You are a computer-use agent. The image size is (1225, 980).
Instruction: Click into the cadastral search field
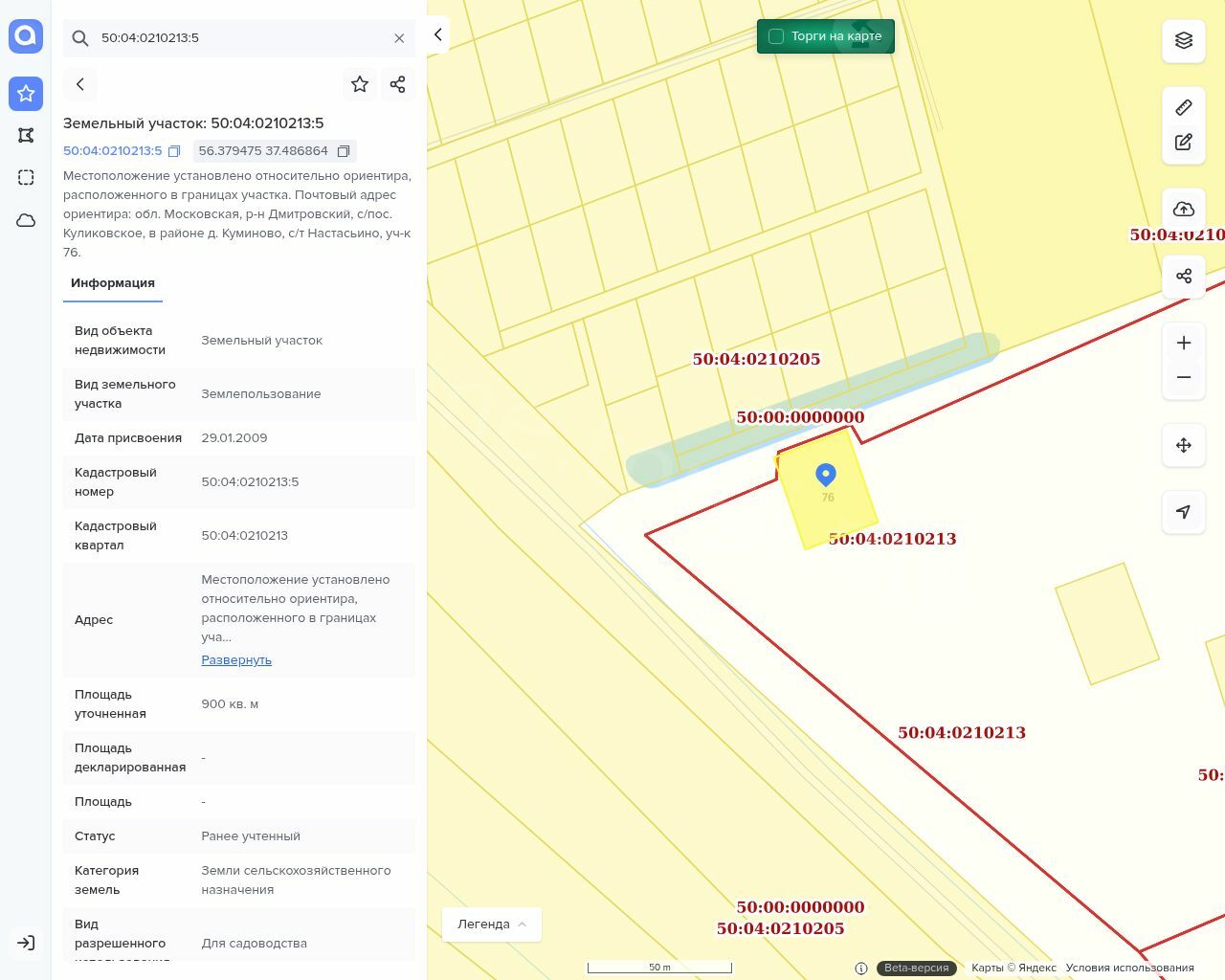click(239, 38)
